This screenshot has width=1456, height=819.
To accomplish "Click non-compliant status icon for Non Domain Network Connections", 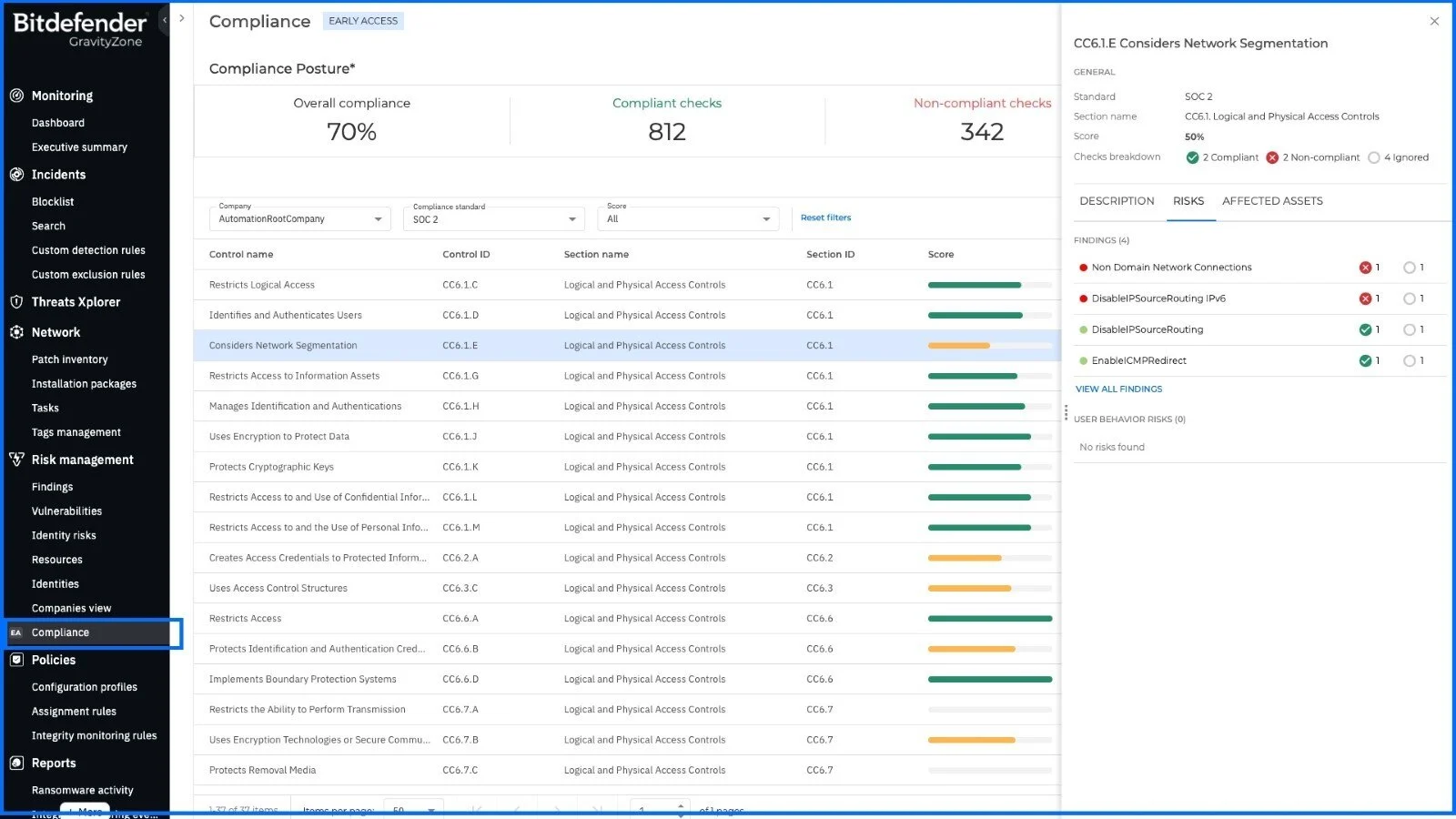I will 1365,268.
